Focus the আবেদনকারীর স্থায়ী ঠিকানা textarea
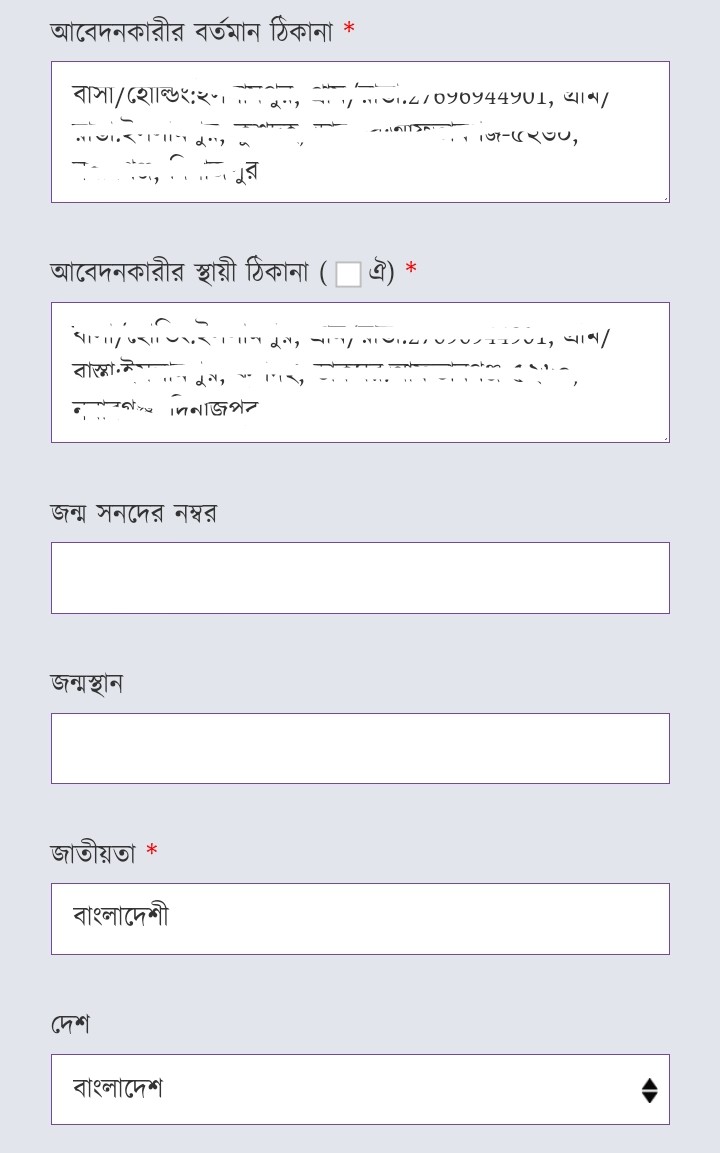 pos(360,372)
